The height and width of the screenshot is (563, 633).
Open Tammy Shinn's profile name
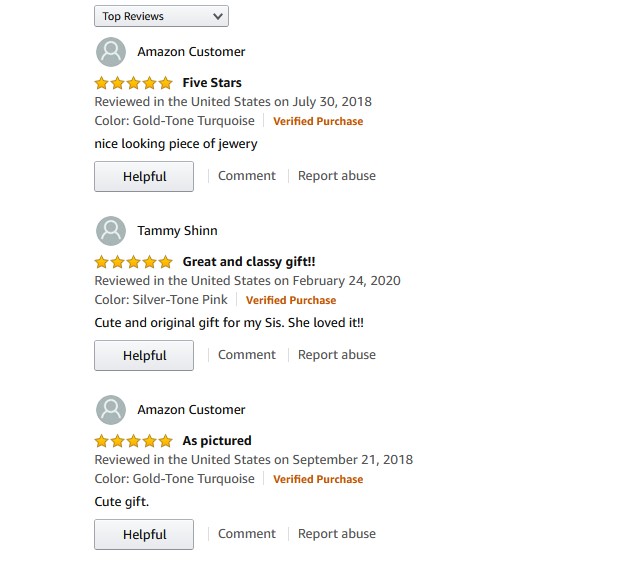(177, 231)
